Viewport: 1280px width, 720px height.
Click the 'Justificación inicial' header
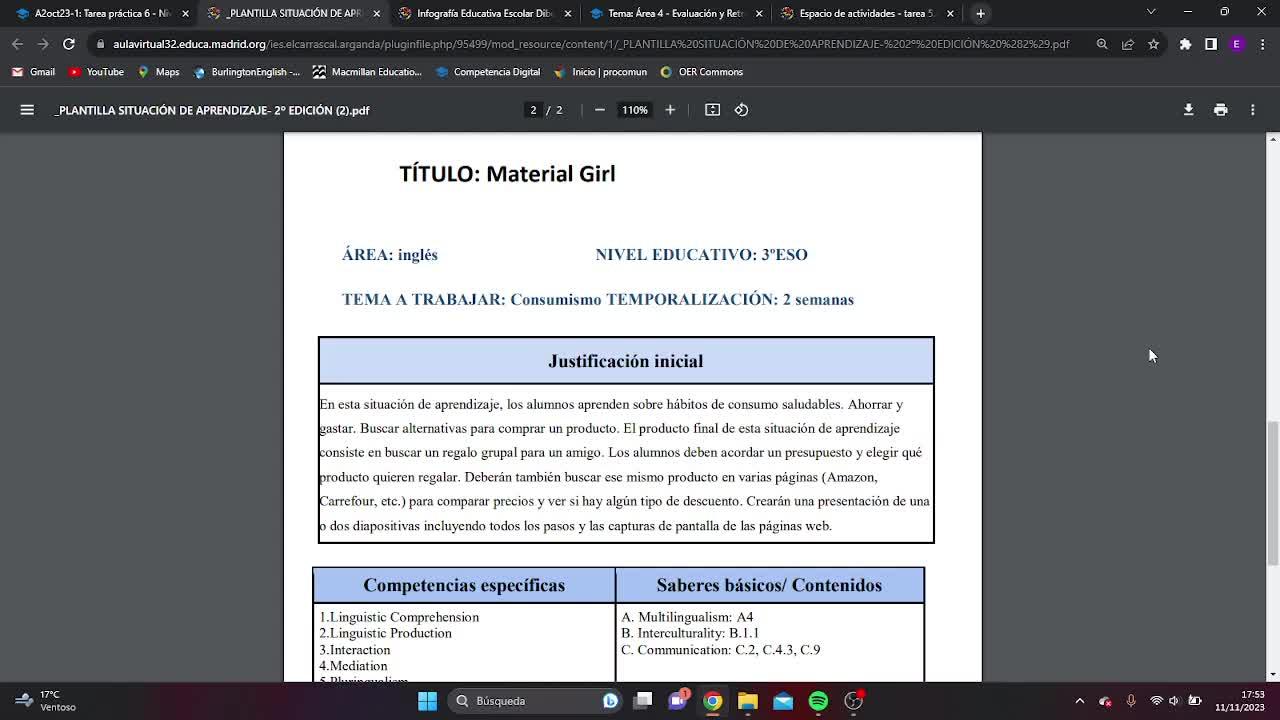pos(626,361)
